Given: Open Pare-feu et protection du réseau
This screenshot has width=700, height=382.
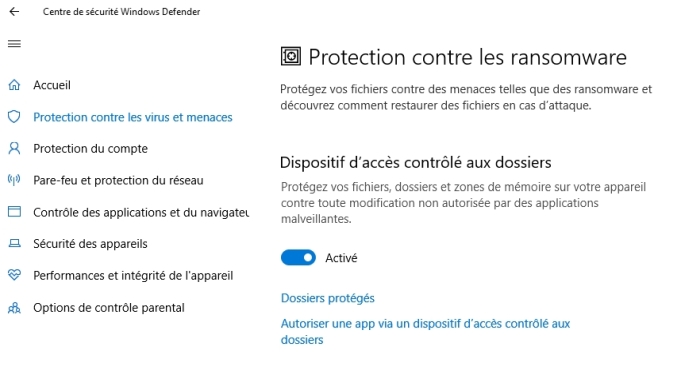Looking at the screenshot, I should click(x=118, y=180).
